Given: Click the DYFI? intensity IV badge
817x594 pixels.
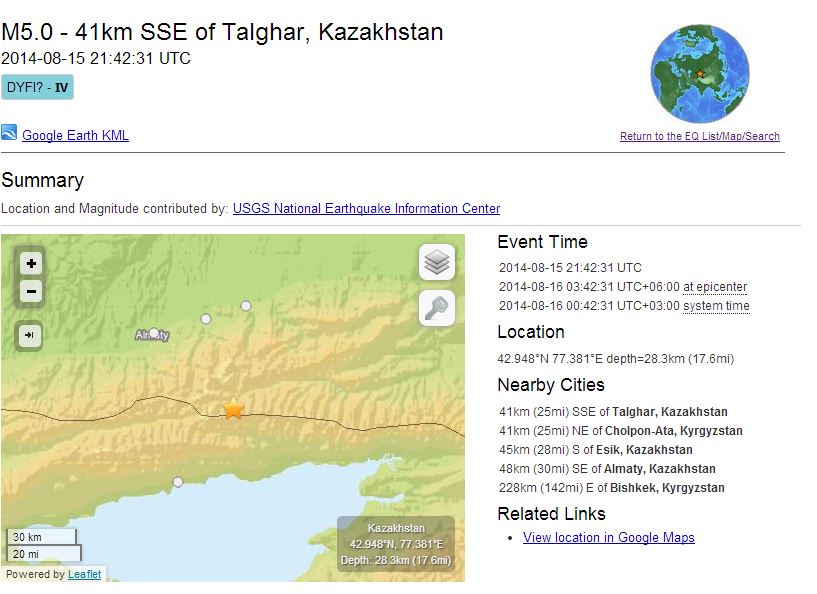Looking at the screenshot, I should click(38, 87).
